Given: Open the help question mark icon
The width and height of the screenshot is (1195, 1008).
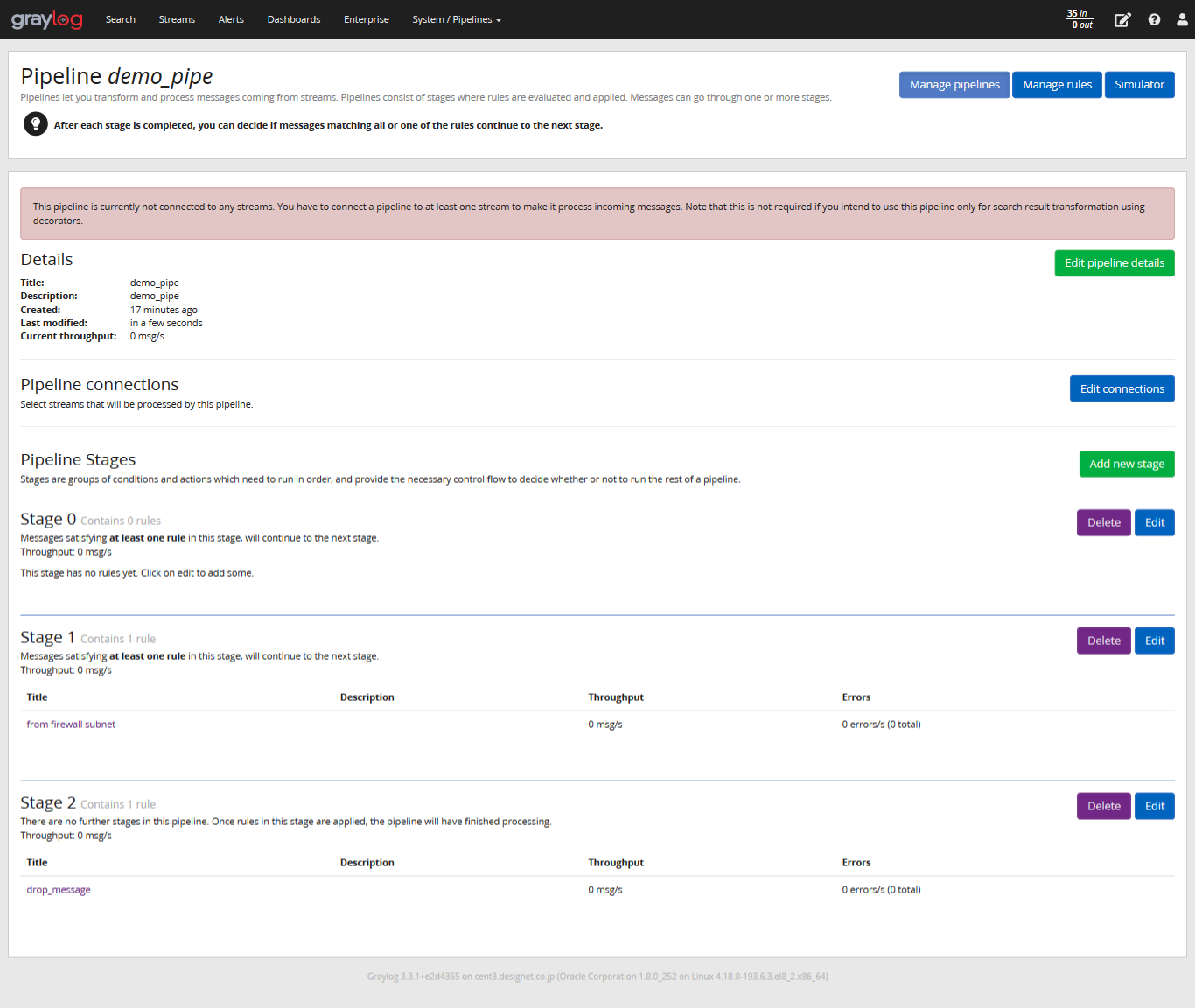Looking at the screenshot, I should (1154, 19).
